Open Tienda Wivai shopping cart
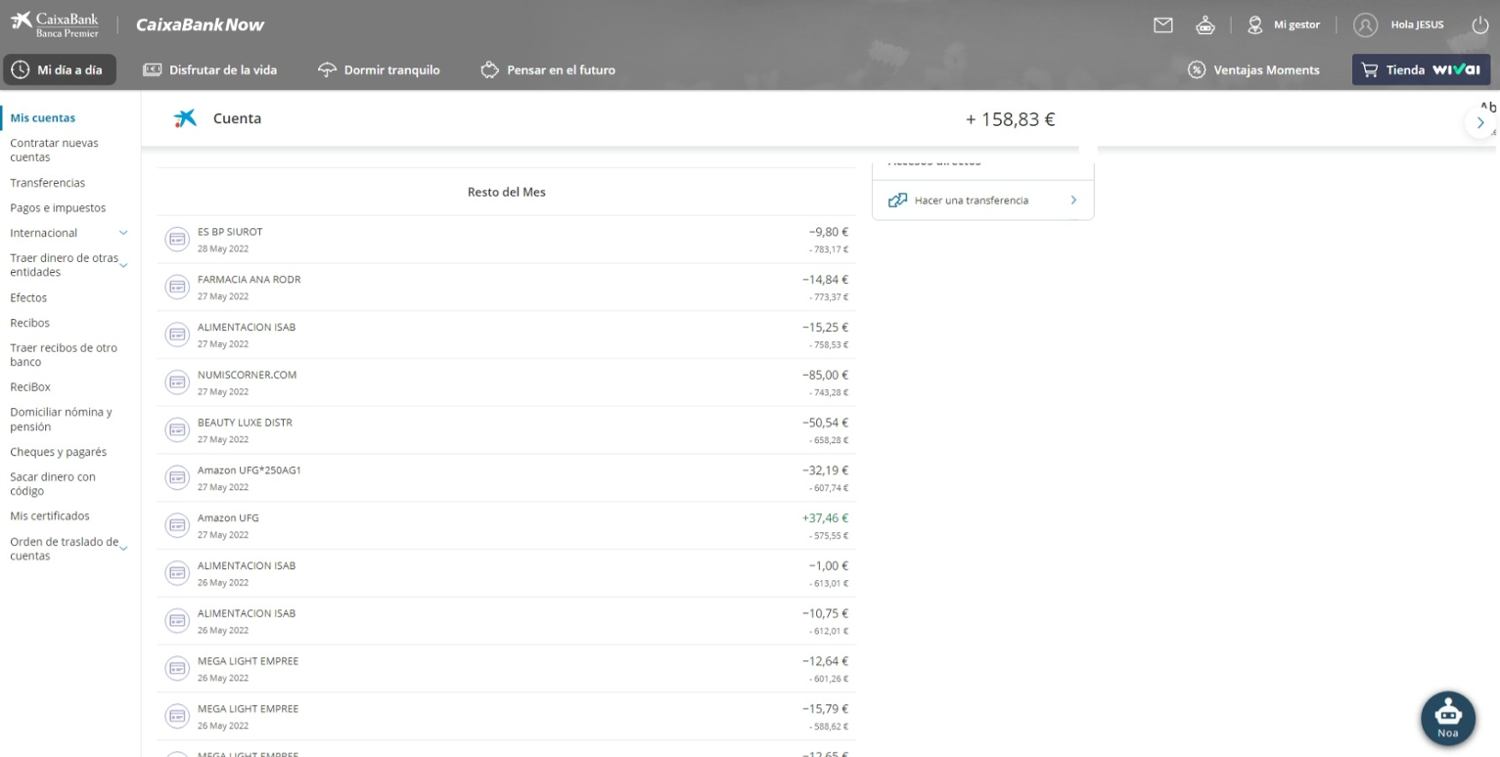Screen dimensions: 1500x757 pyautogui.click(x=1421, y=70)
